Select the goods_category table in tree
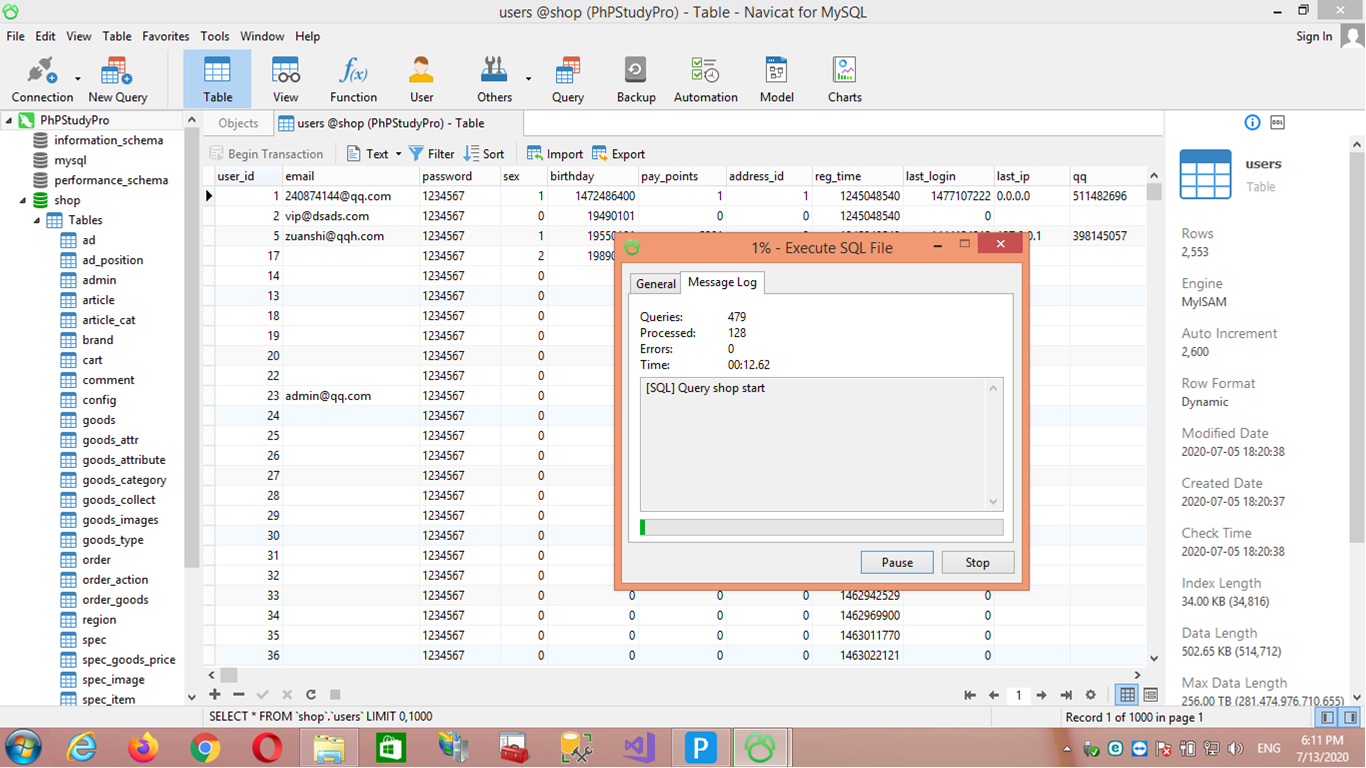This screenshot has height=768, width=1366. (x=124, y=480)
